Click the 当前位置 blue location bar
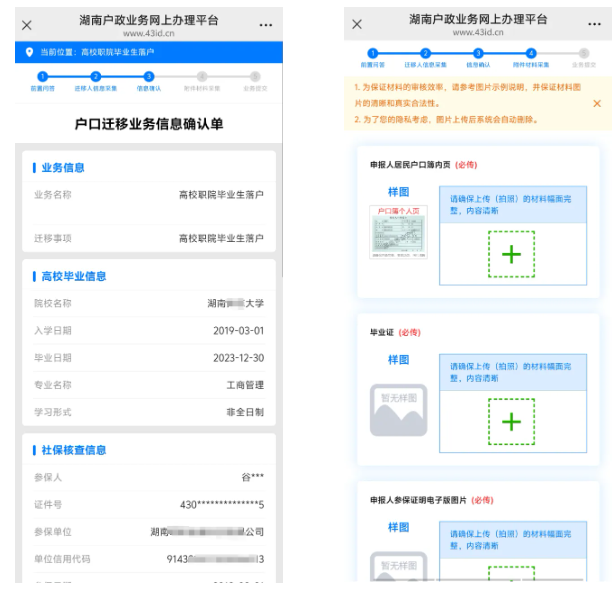 149,51
